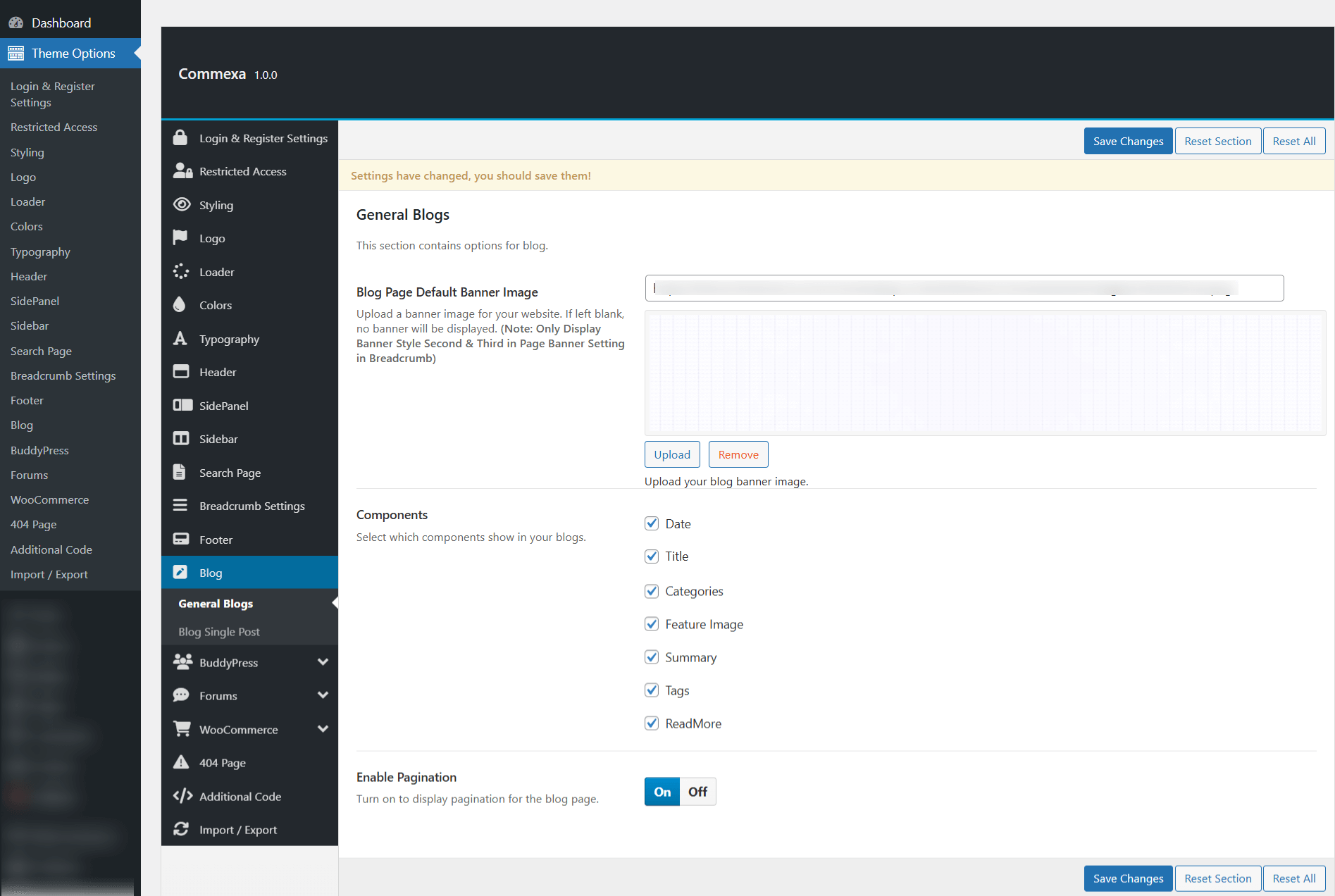
Task: Click the letter A Typography icon
Action: (x=180, y=339)
